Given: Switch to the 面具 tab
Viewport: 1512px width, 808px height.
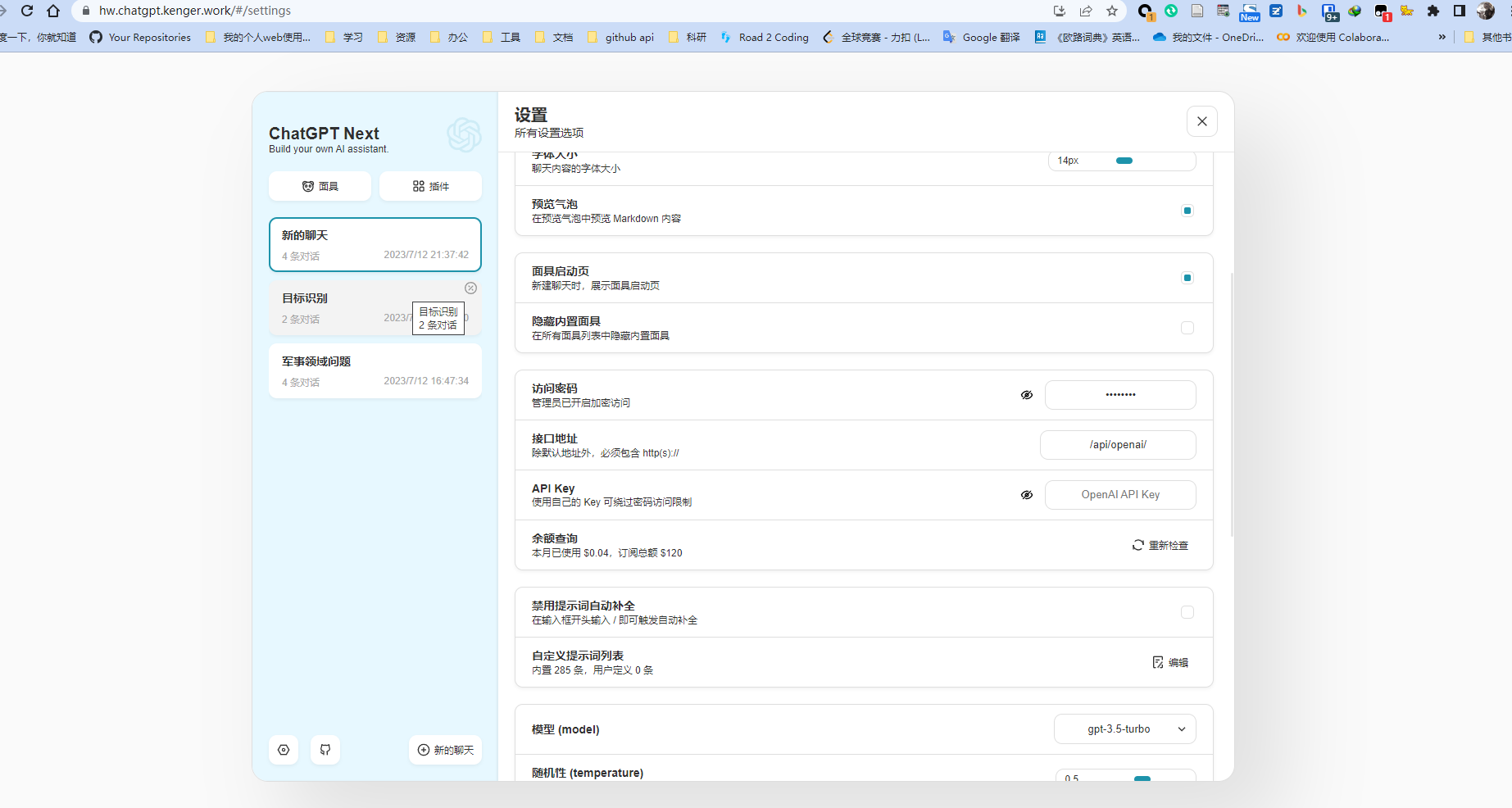Looking at the screenshot, I should 320,186.
